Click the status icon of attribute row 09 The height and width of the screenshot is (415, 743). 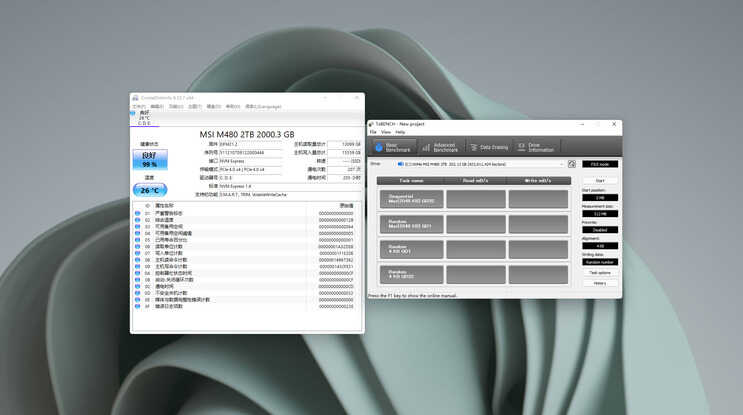[x=137, y=266]
